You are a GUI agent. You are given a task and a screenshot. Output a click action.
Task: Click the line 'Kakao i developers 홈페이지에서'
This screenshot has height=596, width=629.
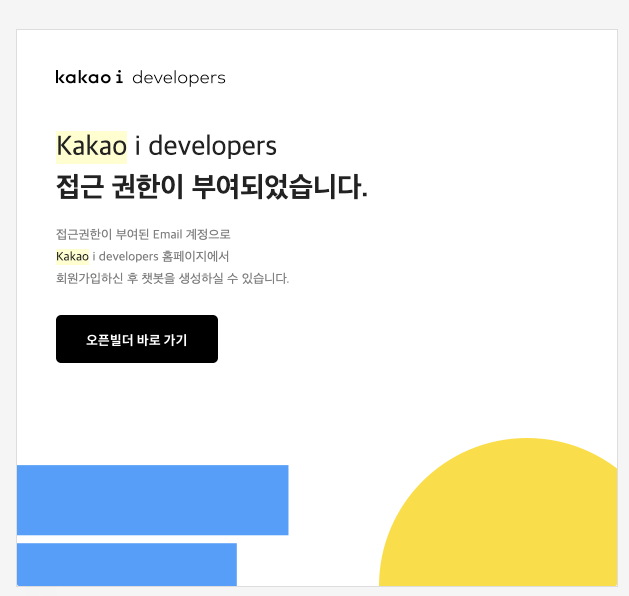pos(142,256)
